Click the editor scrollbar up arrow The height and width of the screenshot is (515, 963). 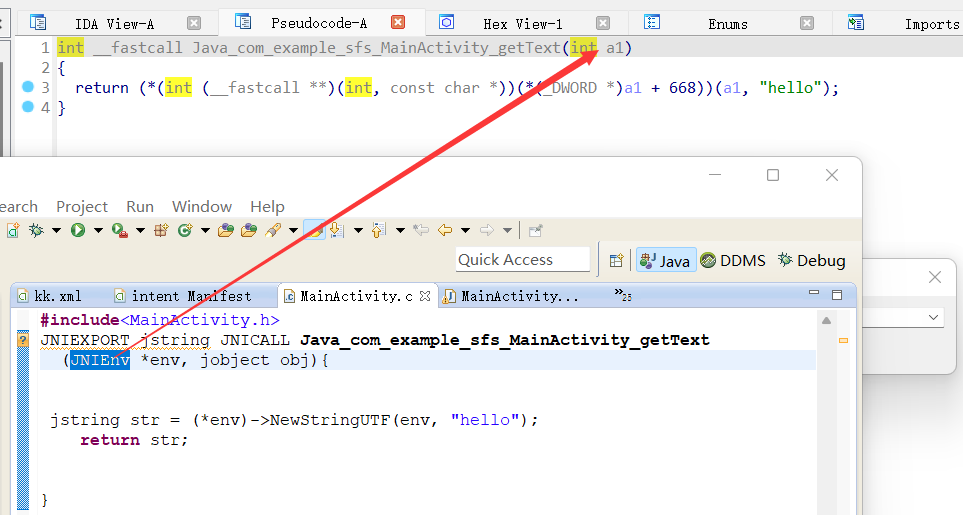(x=827, y=320)
